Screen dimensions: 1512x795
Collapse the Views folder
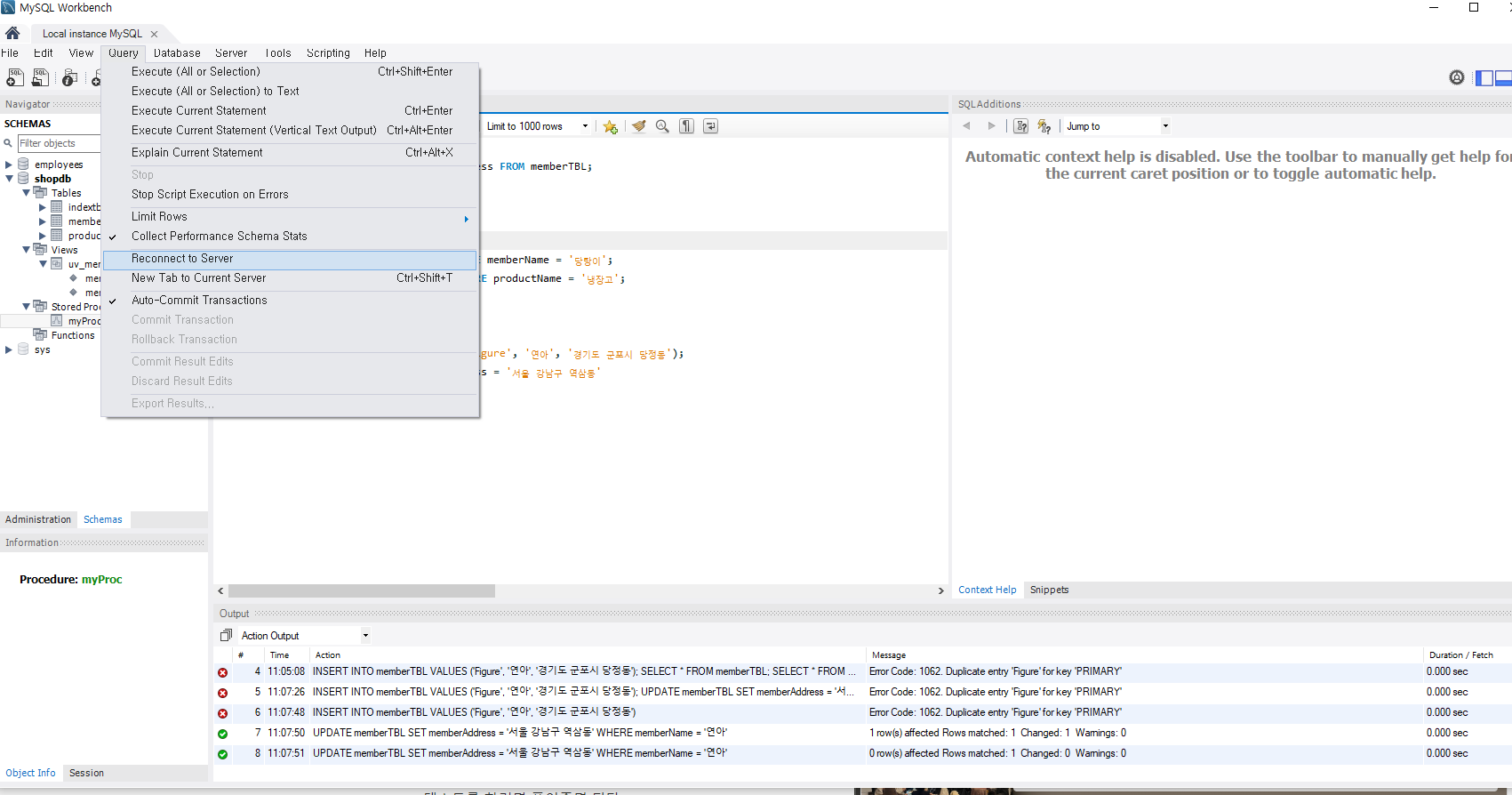26,250
